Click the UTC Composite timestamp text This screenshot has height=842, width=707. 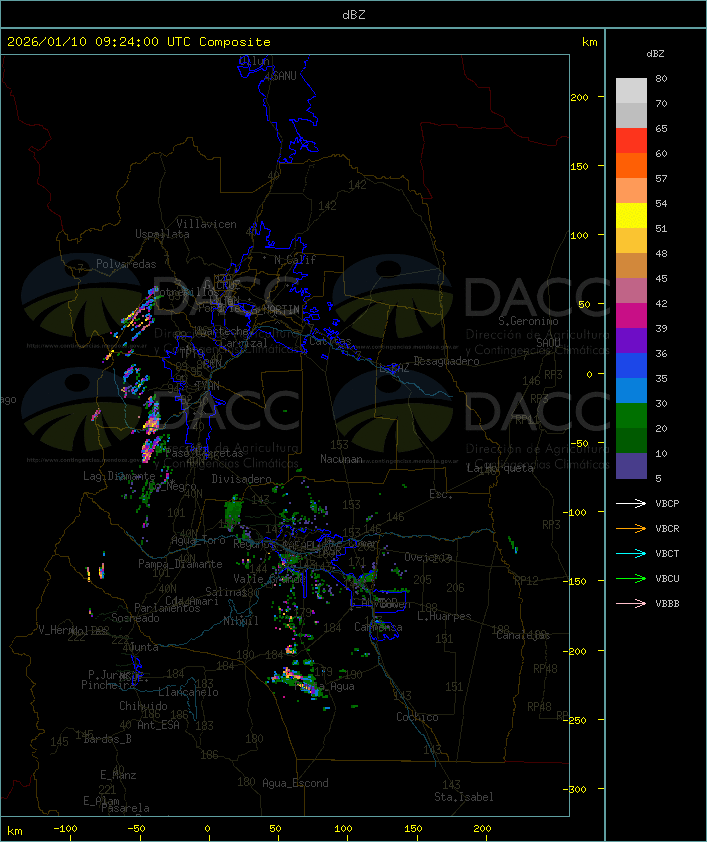[x=139, y=42]
